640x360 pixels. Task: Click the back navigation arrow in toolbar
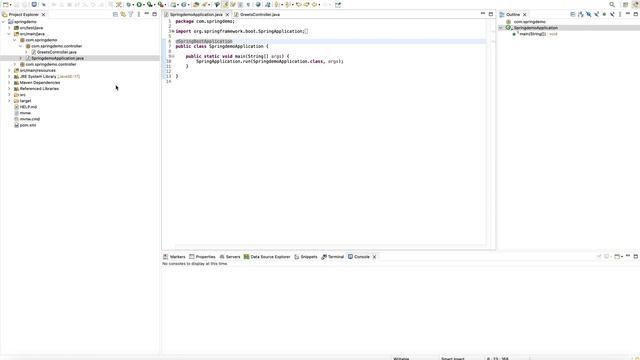pyautogui.click(x=314, y=4)
